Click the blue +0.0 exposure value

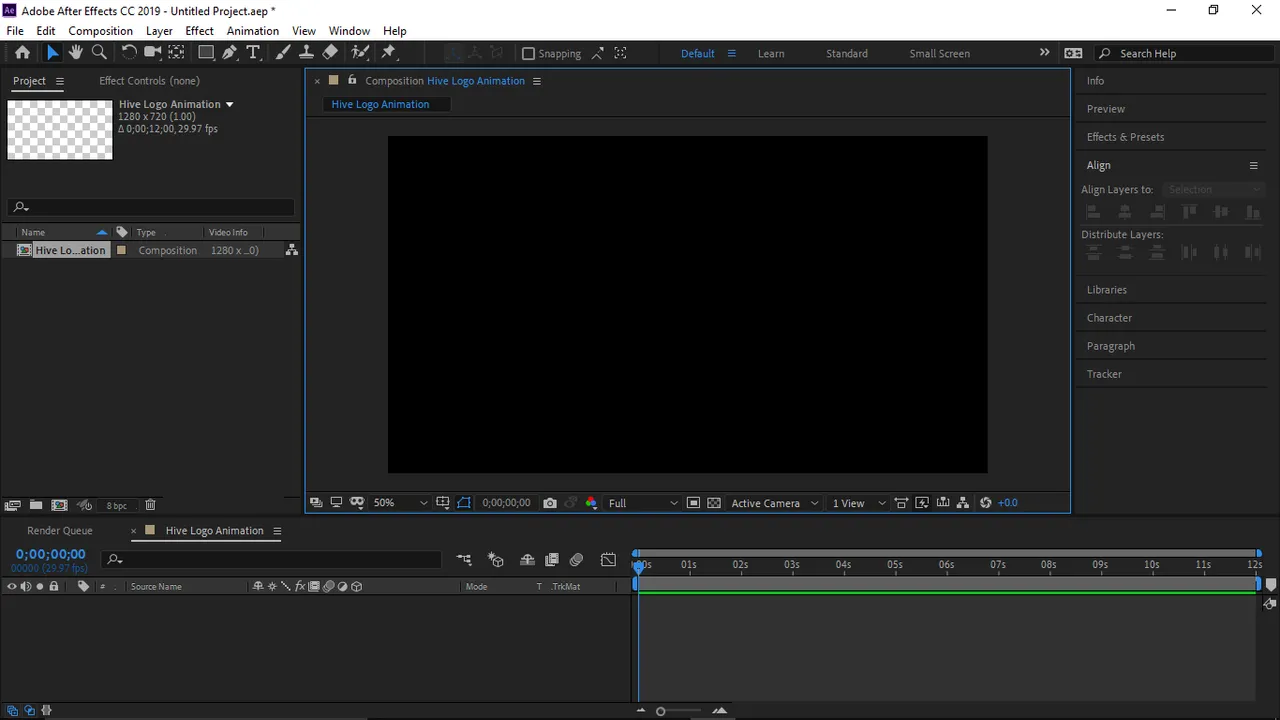1007,503
